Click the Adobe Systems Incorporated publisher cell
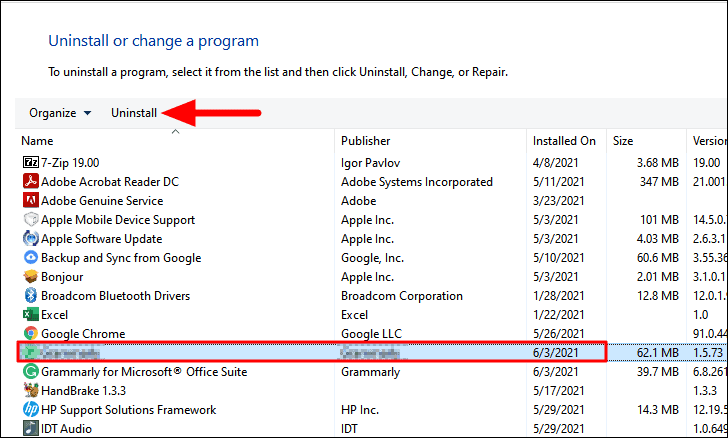The height and width of the screenshot is (438, 728). click(417, 182)
